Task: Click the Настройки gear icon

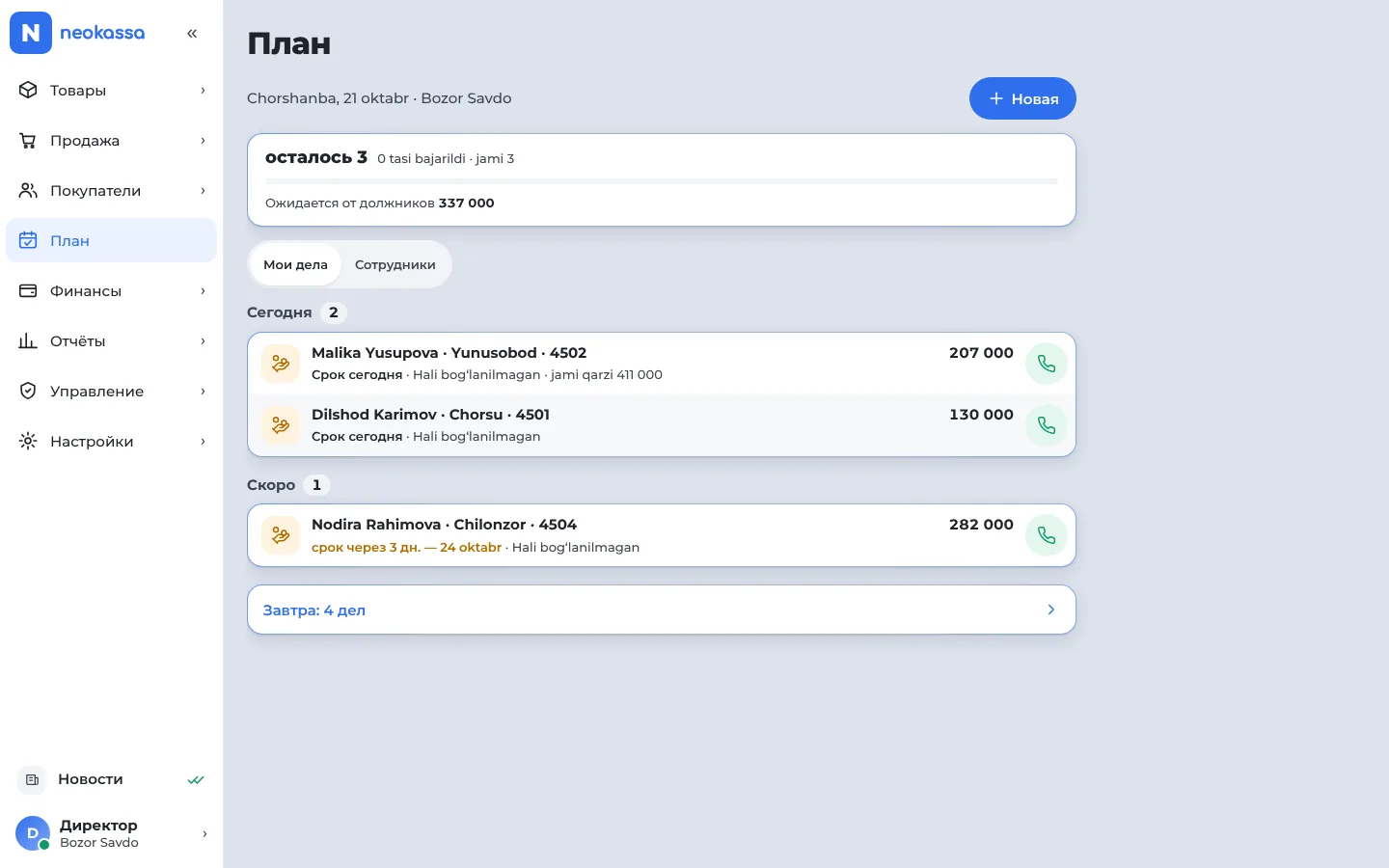Action: [x=28, y=442]
